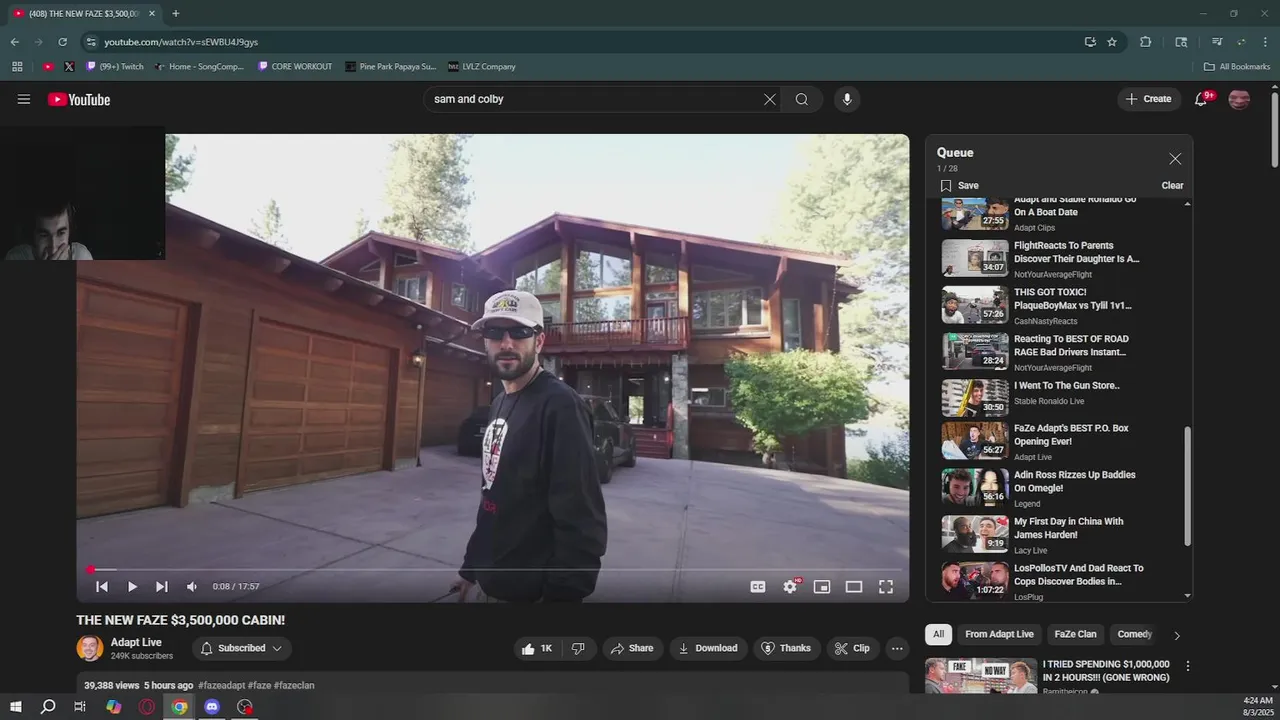Image resolution: width=1280 pixels, height=720 pixels.
Task: Open CORE WORKOUT bookmark
Action: (x=295, y=67)
